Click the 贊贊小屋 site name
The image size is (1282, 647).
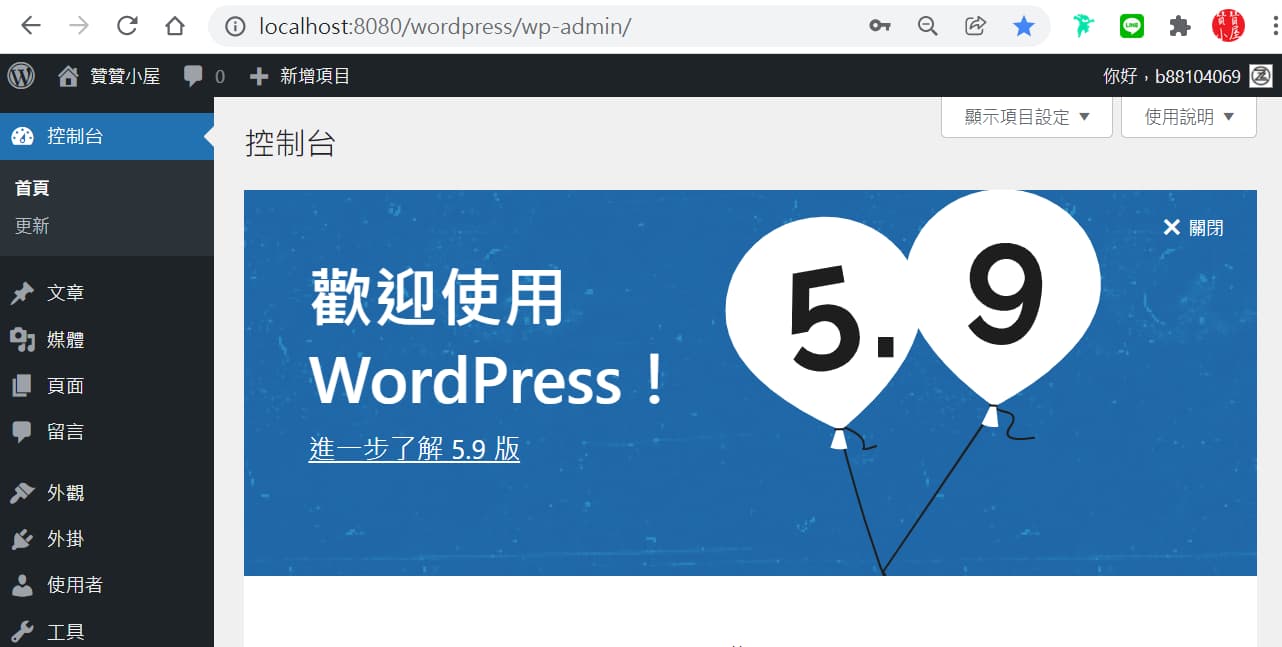point(125,76)
